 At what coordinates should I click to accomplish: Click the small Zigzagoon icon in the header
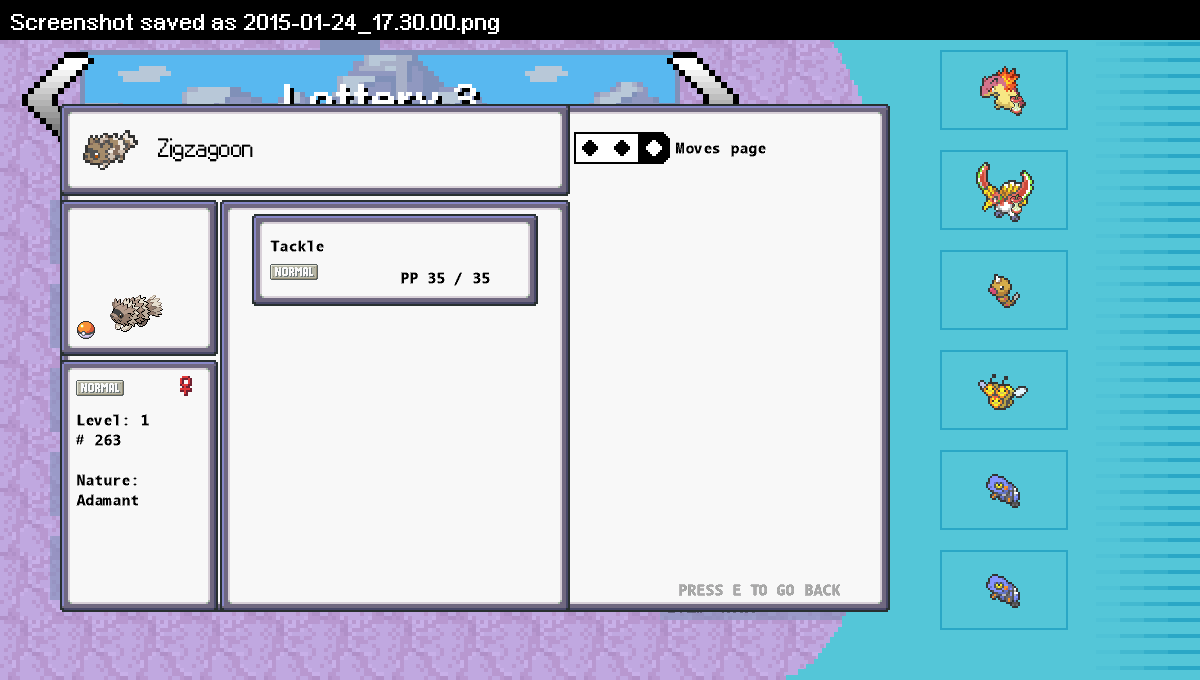click(x=110, y=149)
